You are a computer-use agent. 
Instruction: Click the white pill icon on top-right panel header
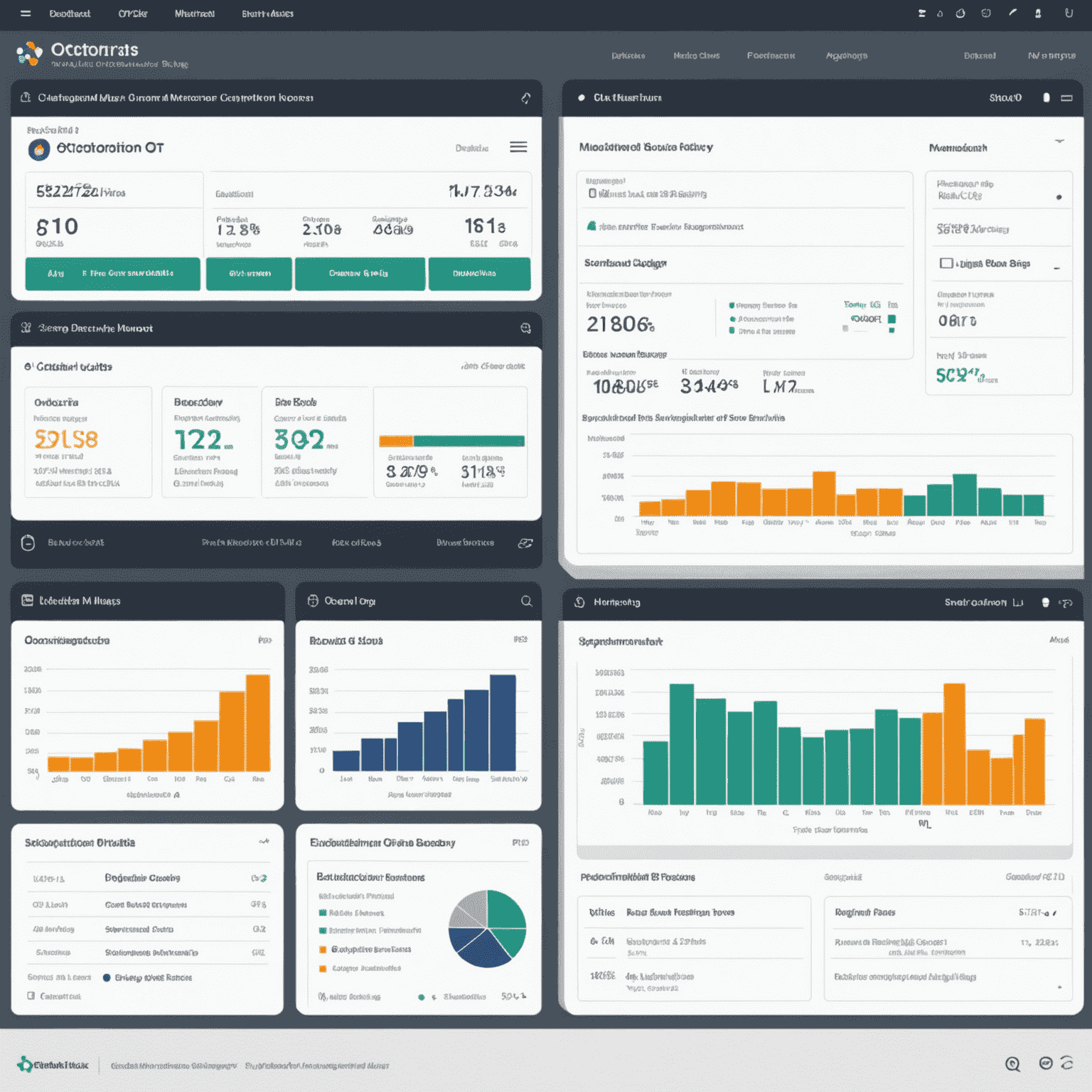1046,97
